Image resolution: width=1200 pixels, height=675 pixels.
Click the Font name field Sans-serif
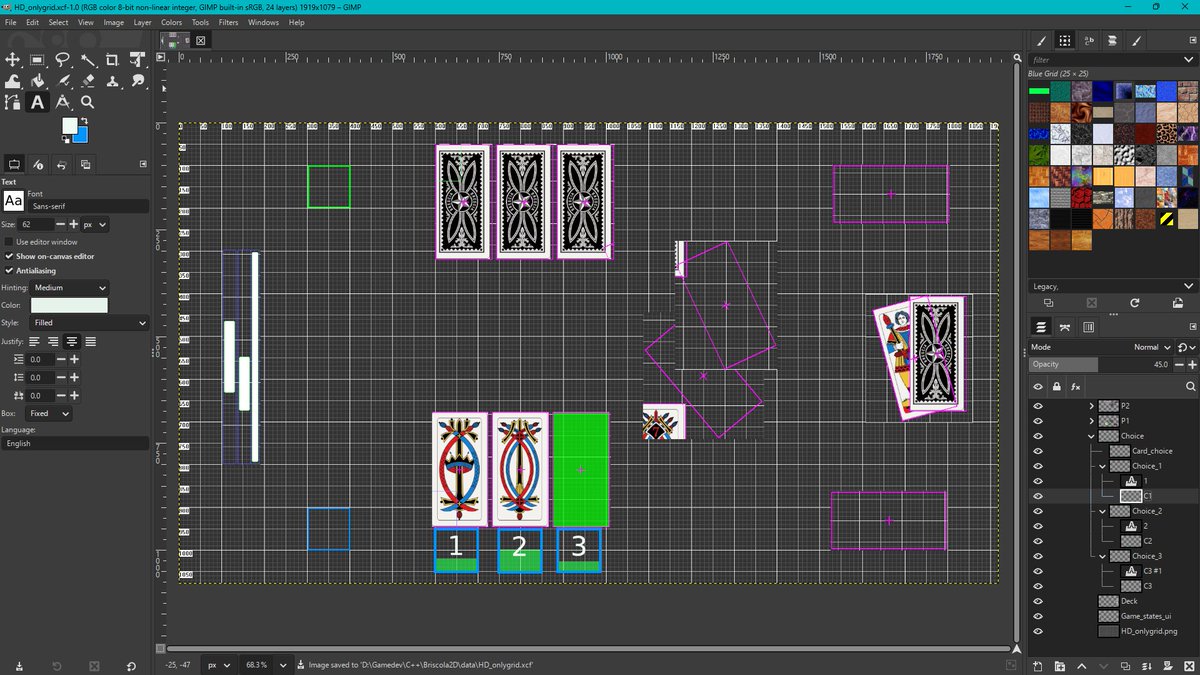(x=89, y=206)
